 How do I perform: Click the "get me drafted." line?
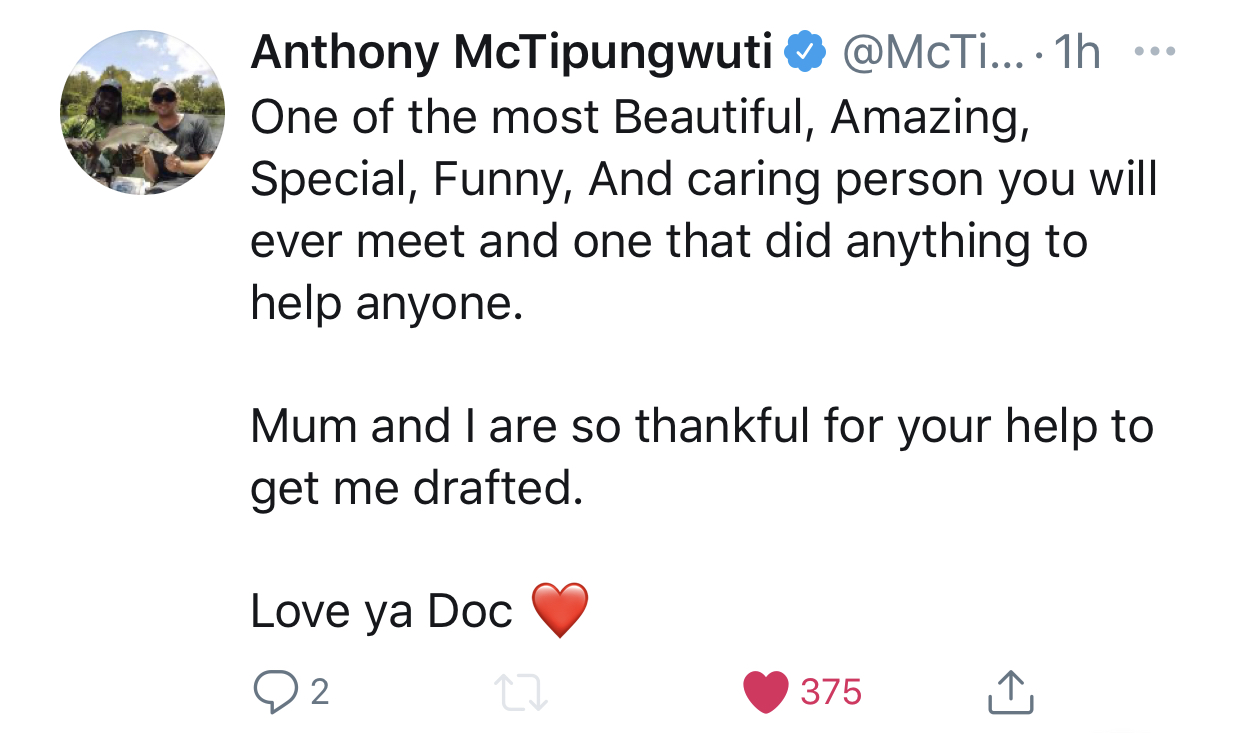(416, 489)
